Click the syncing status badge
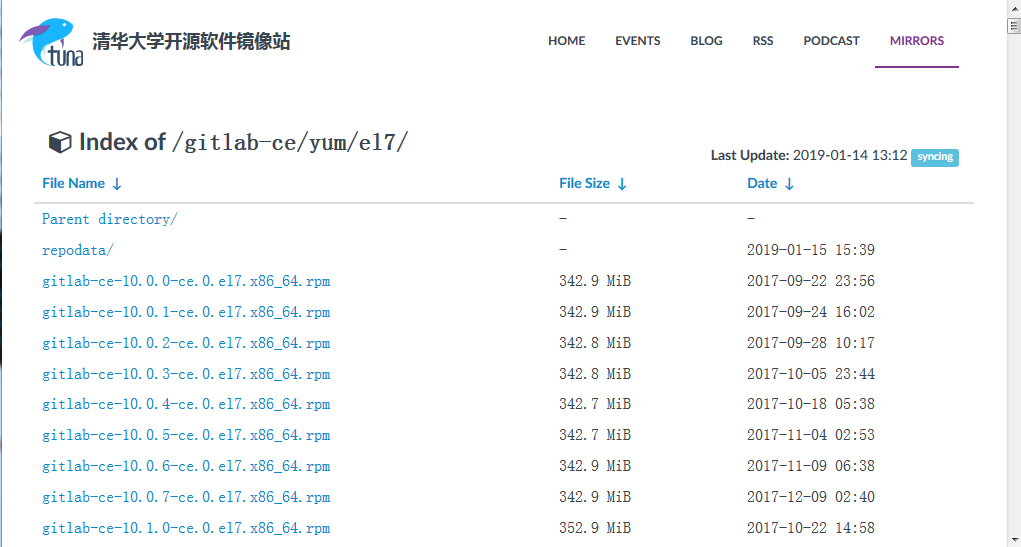 (x=934, y=157)
